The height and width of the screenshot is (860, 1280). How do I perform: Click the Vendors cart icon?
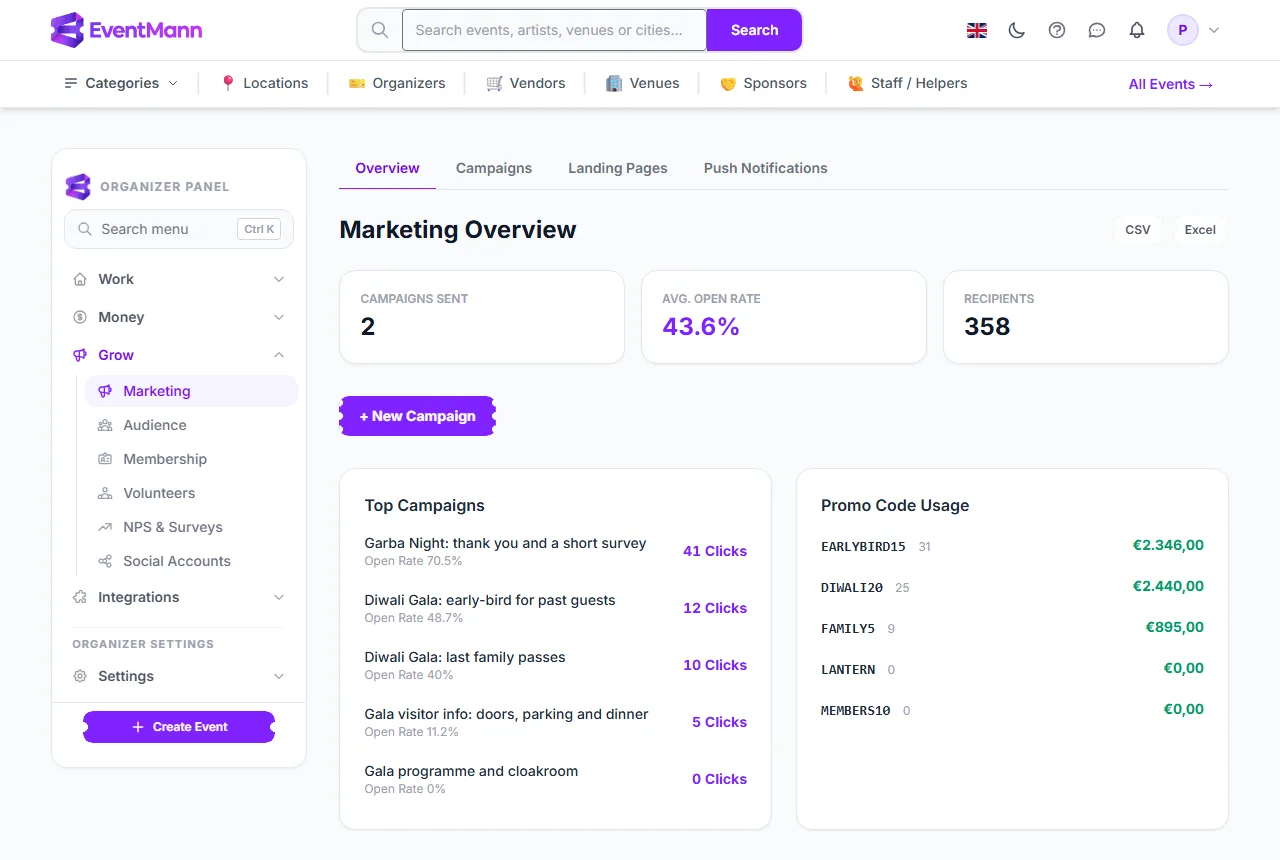(494, 83)
